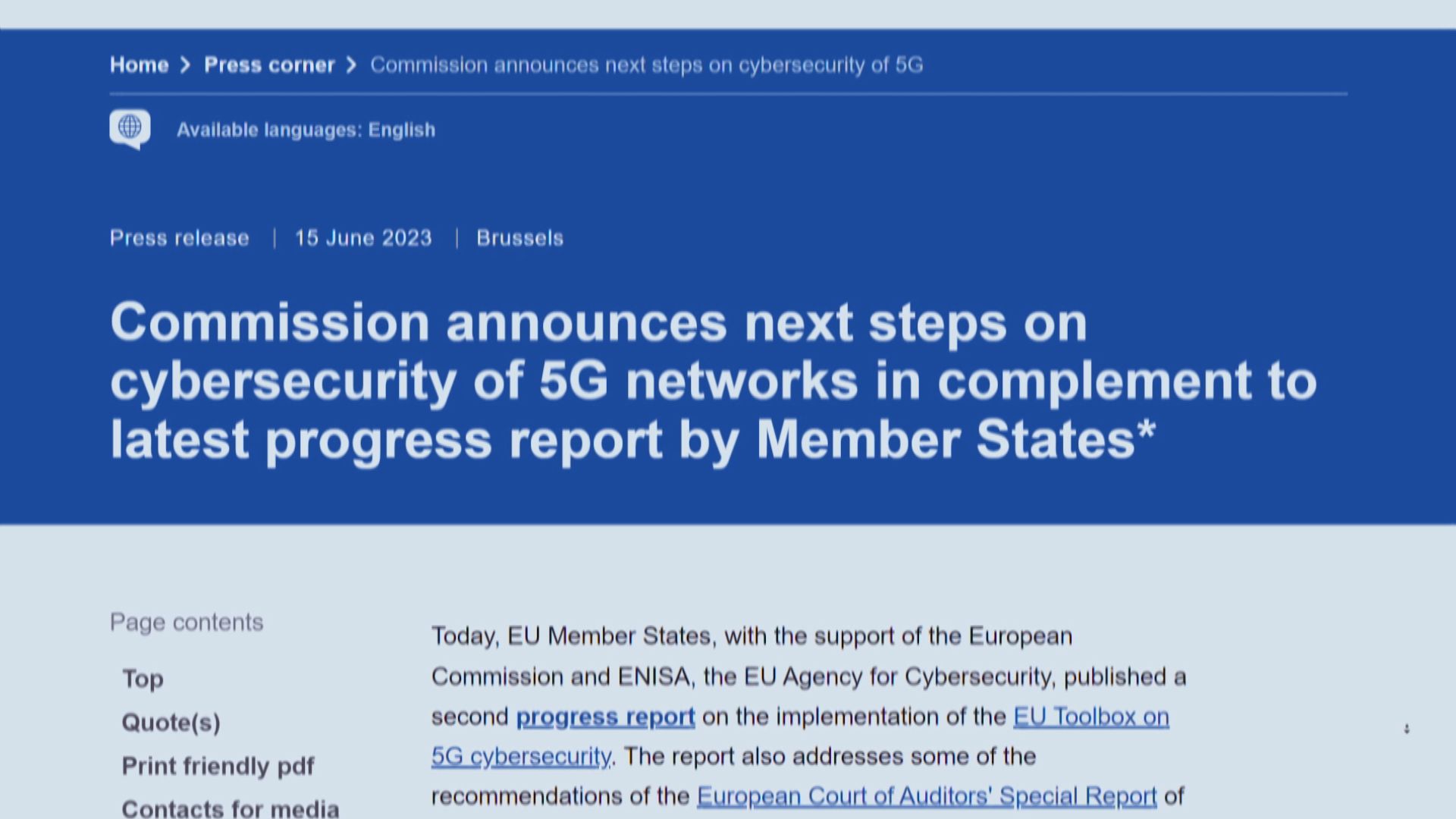Click the Brussels location label
The height and width of the screenshot is (819, 1456).
[x=519, y=238]
